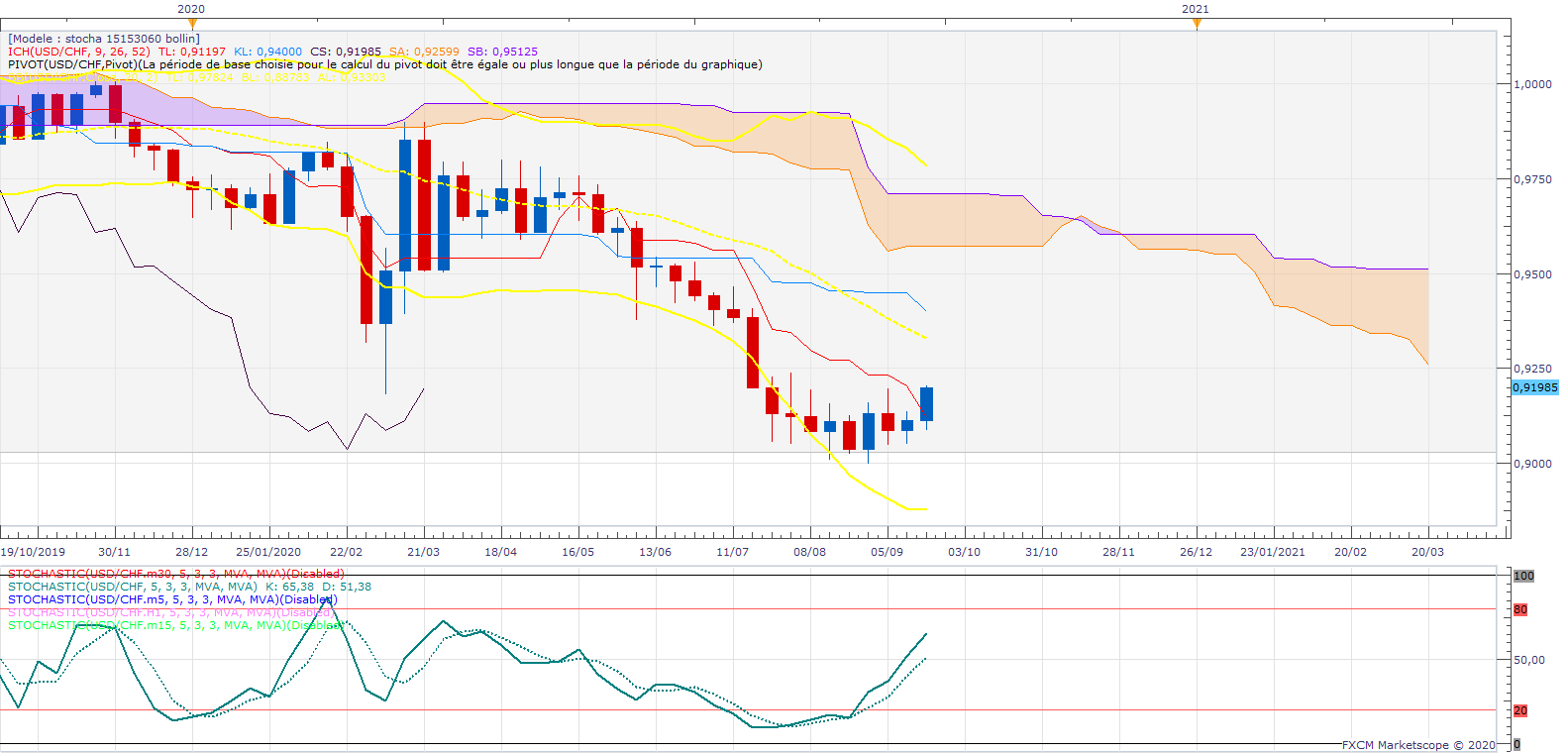
Task: Click the Modele stocha 15153060 bollin label
Action: coord(104,39)
